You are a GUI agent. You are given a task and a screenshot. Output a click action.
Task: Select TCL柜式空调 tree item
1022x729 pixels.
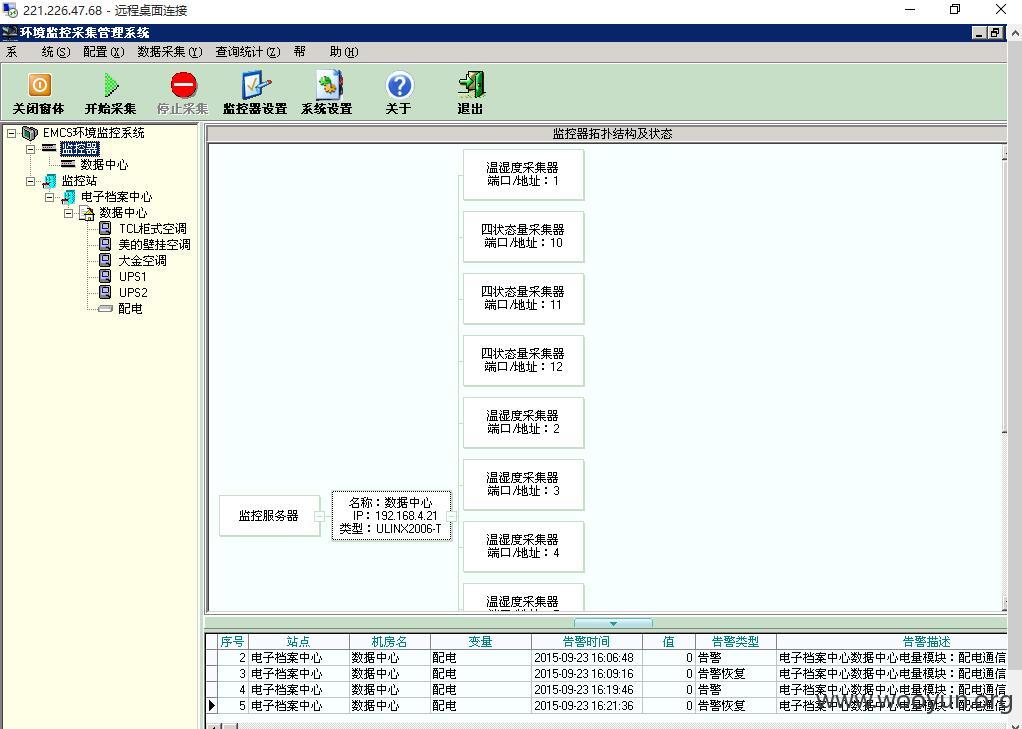153,229
